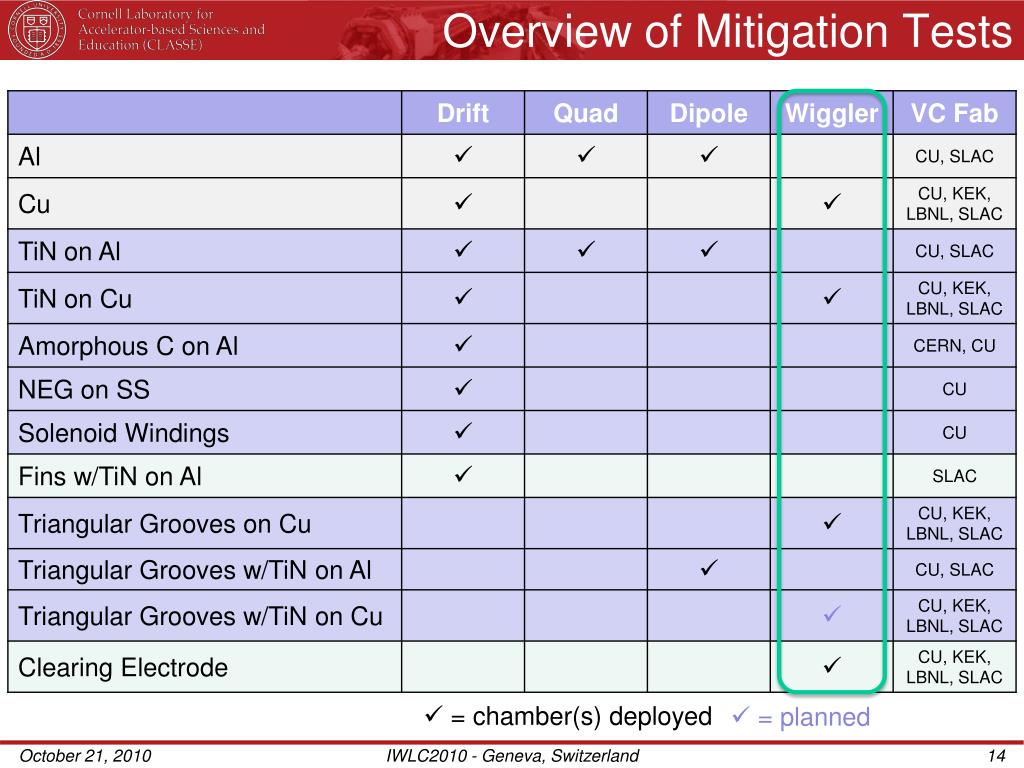Click the Cornell University seal logo
The width and height of the screenshot is (1024, 768).
36,29
